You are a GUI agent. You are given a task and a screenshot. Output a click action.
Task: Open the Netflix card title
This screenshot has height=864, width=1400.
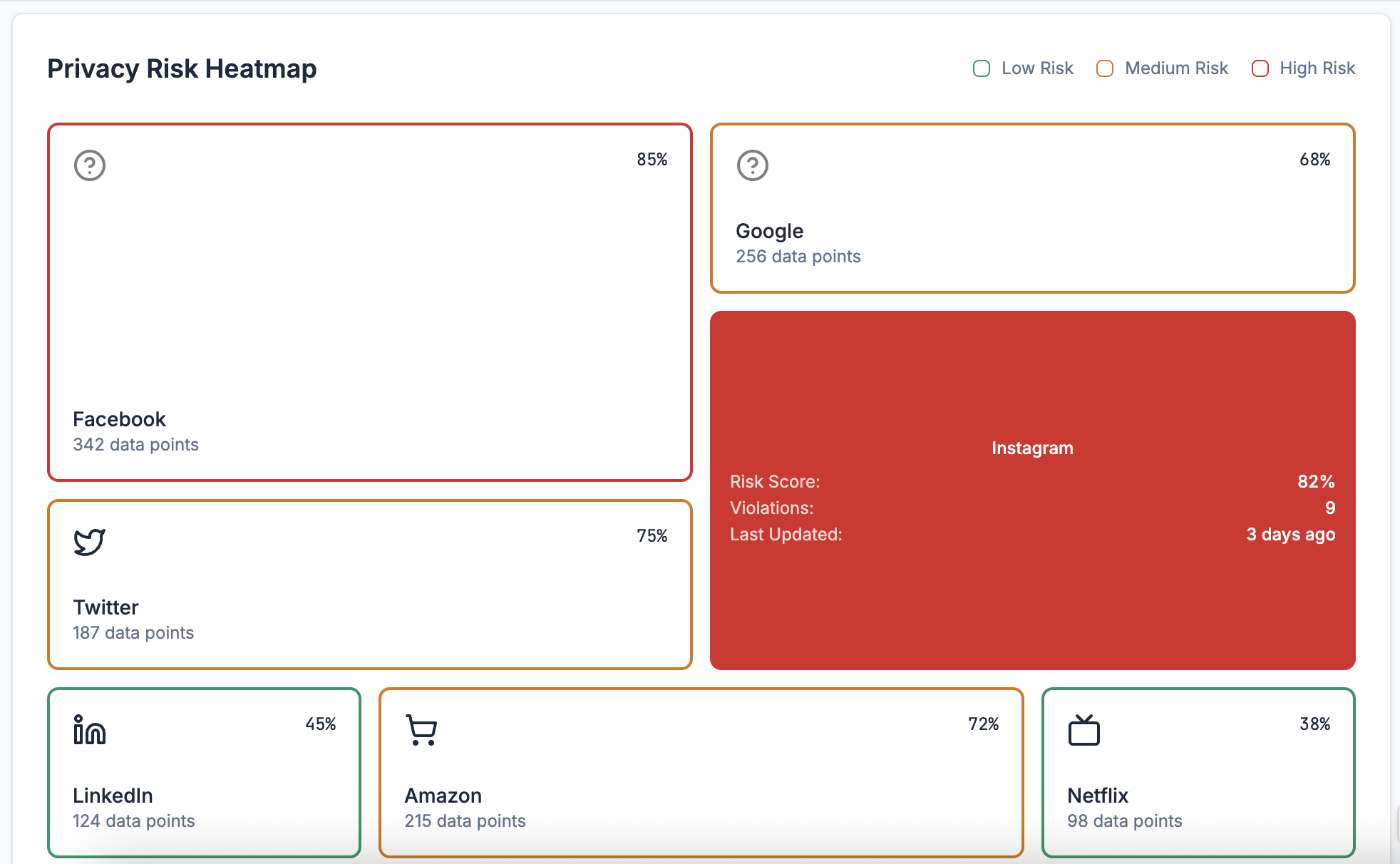pyautogui.click(x=1098, y=796)
